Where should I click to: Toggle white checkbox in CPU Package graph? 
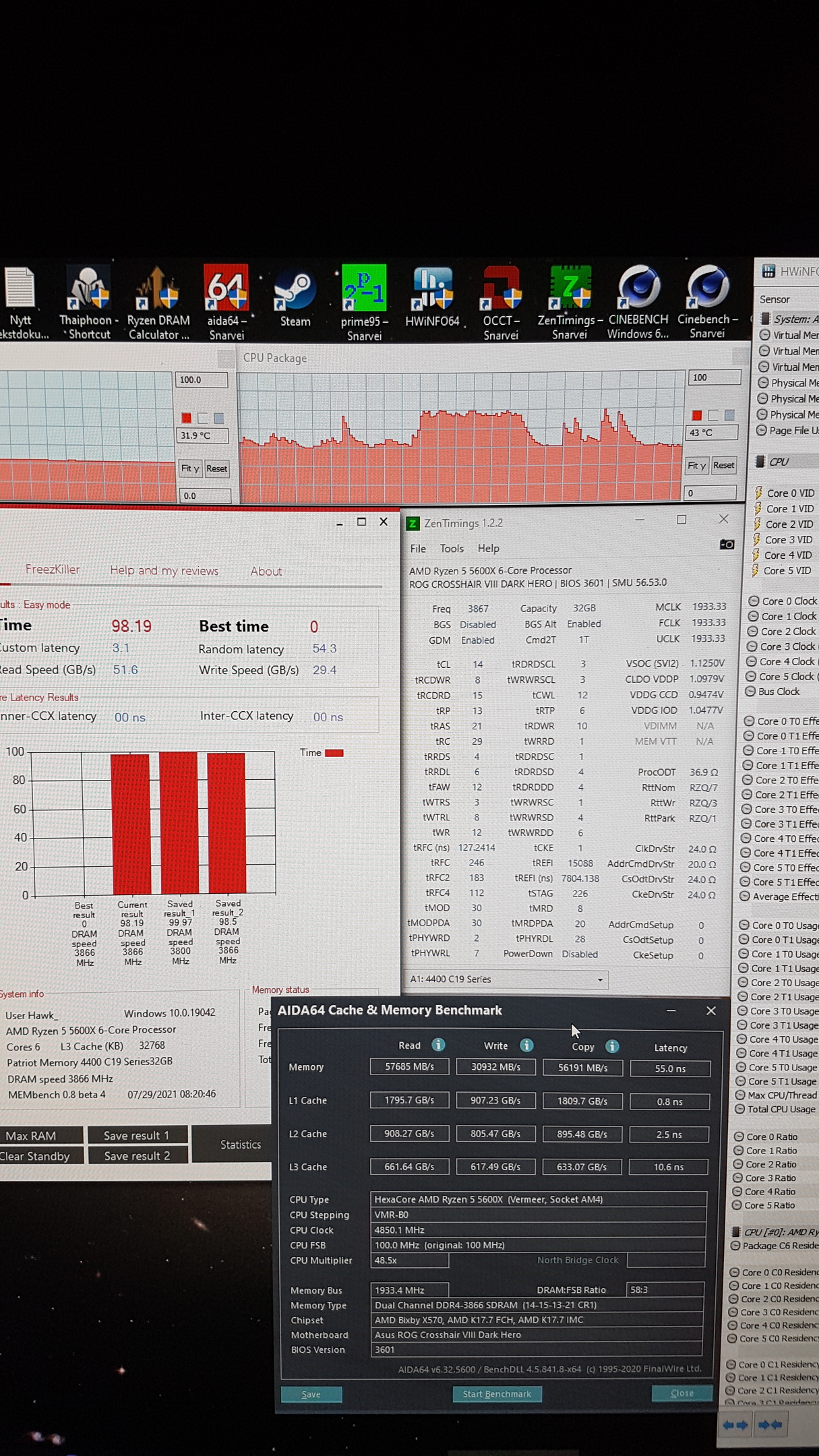click(713, 415)
